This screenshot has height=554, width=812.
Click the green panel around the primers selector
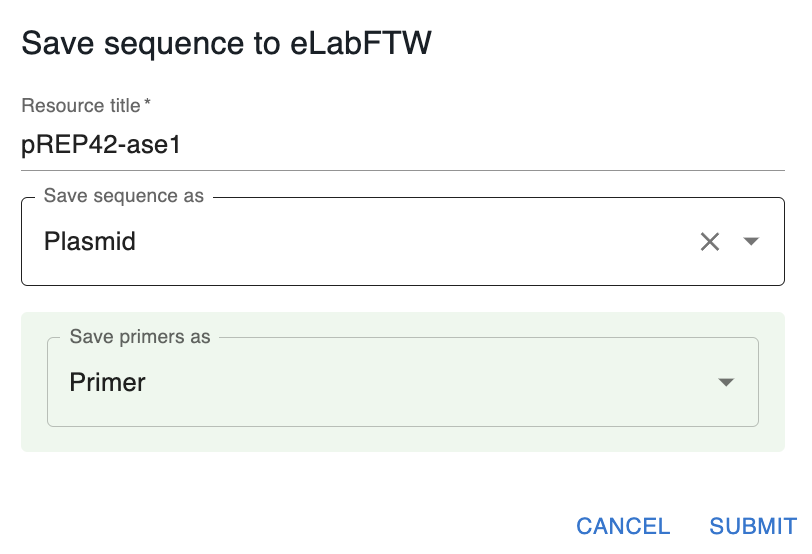(400, 440)
